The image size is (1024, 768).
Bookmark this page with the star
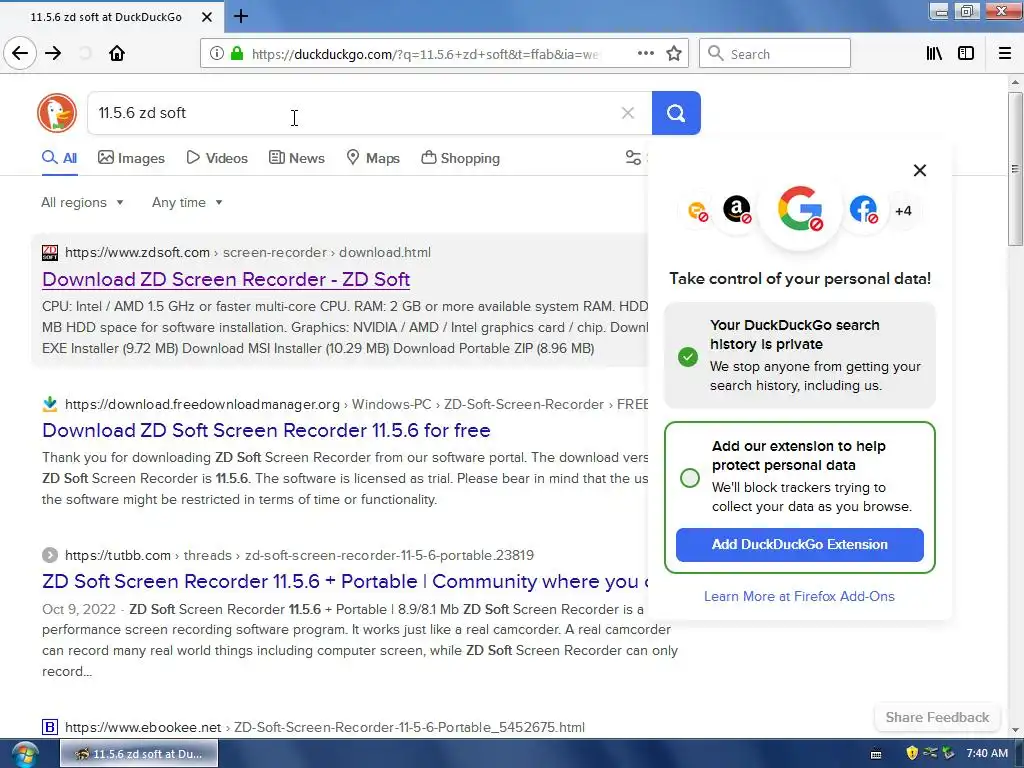tap(674, 54)
